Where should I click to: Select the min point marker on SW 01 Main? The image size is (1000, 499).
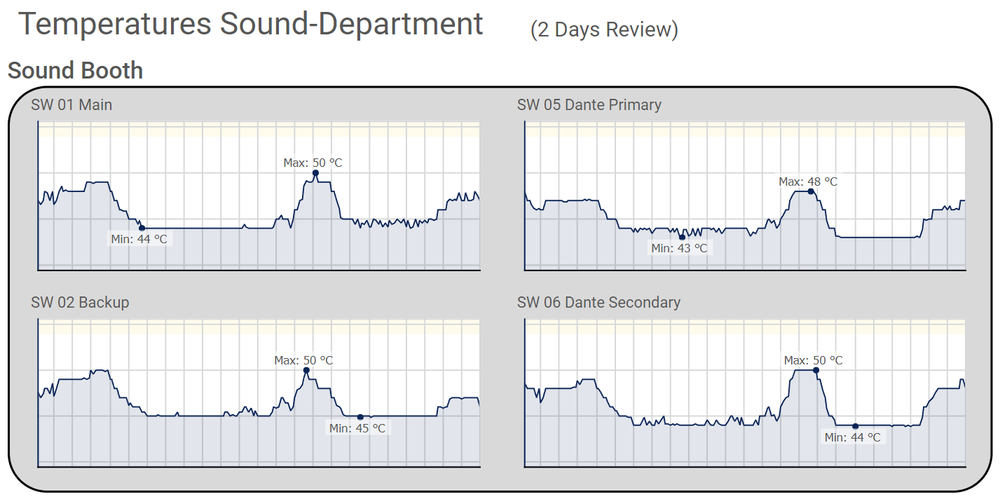(x=142, y=228)
